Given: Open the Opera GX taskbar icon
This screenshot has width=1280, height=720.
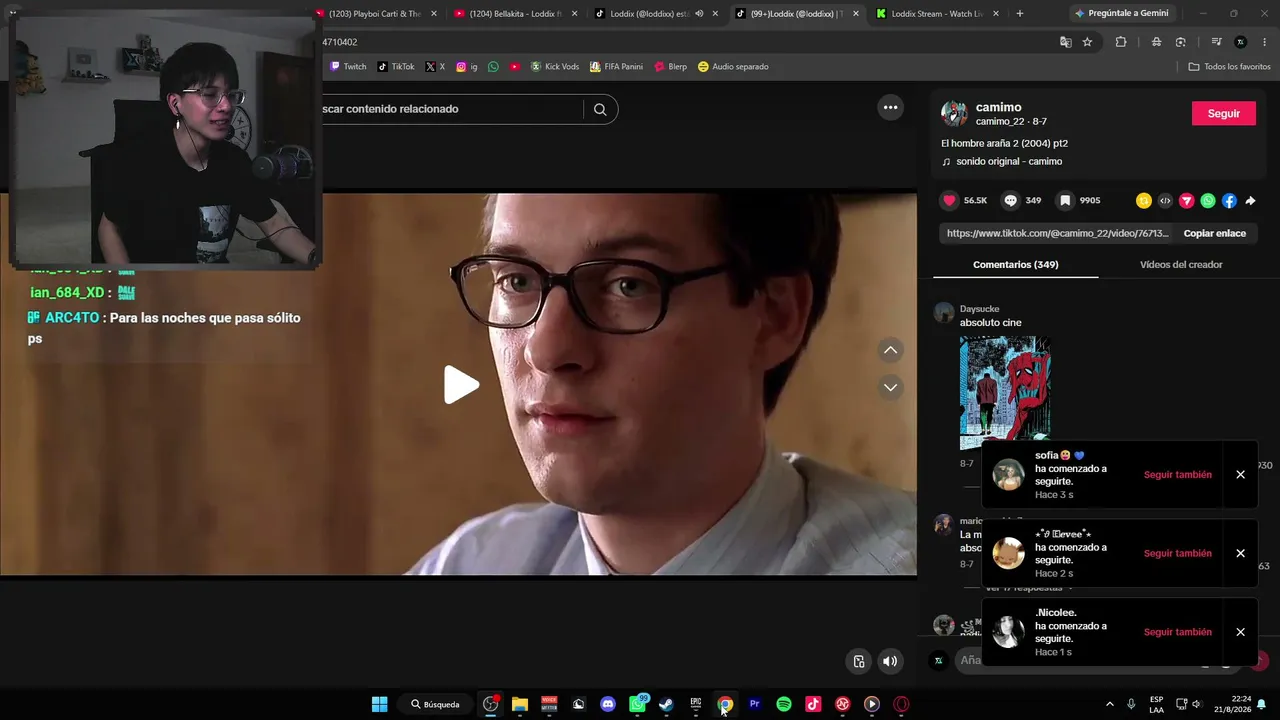Looking at the screenshot, I should (x=902, y=704).
